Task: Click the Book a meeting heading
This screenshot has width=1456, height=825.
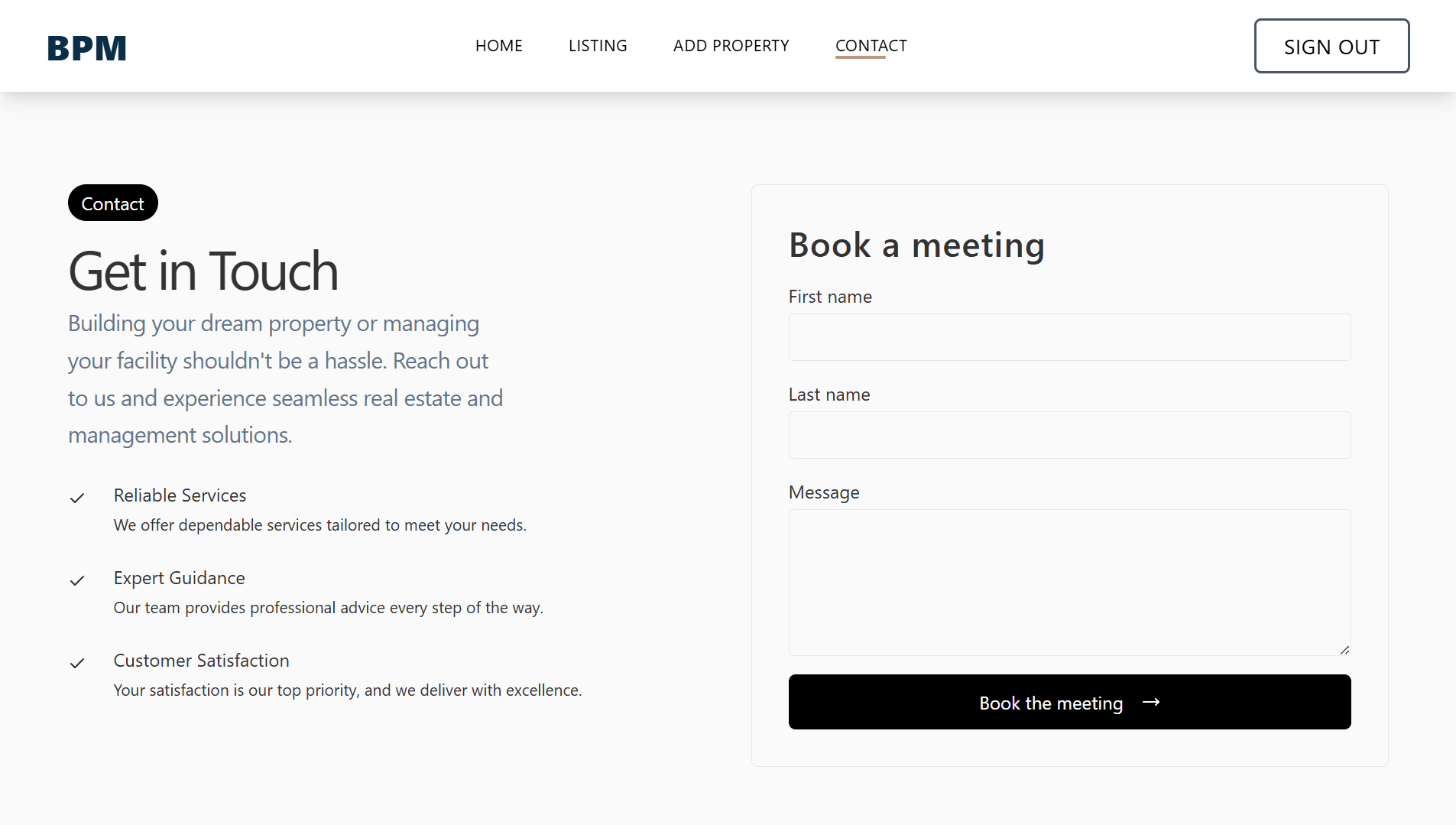Action: [916, 245]
